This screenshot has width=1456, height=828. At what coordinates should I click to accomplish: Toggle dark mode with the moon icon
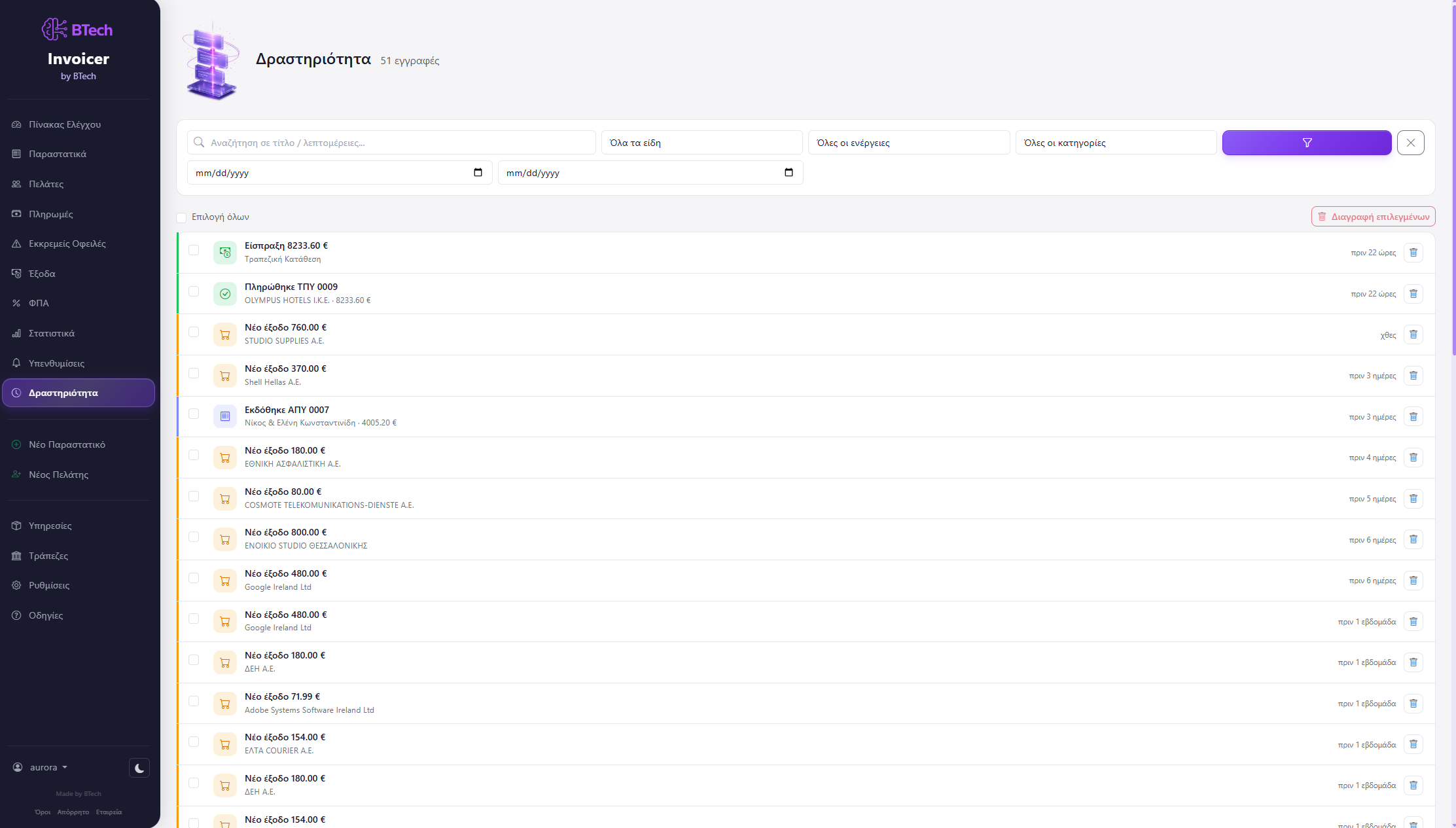pos(139,768)
